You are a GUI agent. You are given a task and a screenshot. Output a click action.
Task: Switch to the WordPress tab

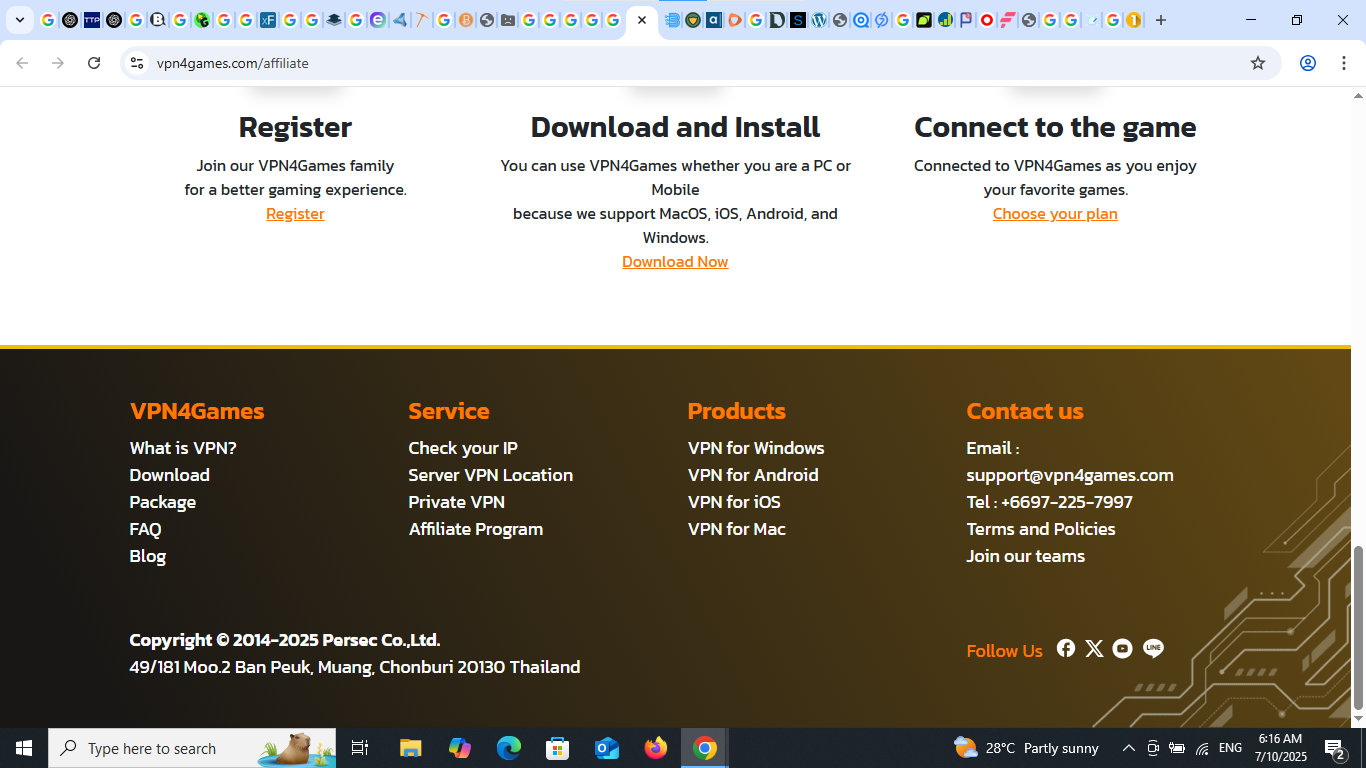tap(819, 20)
